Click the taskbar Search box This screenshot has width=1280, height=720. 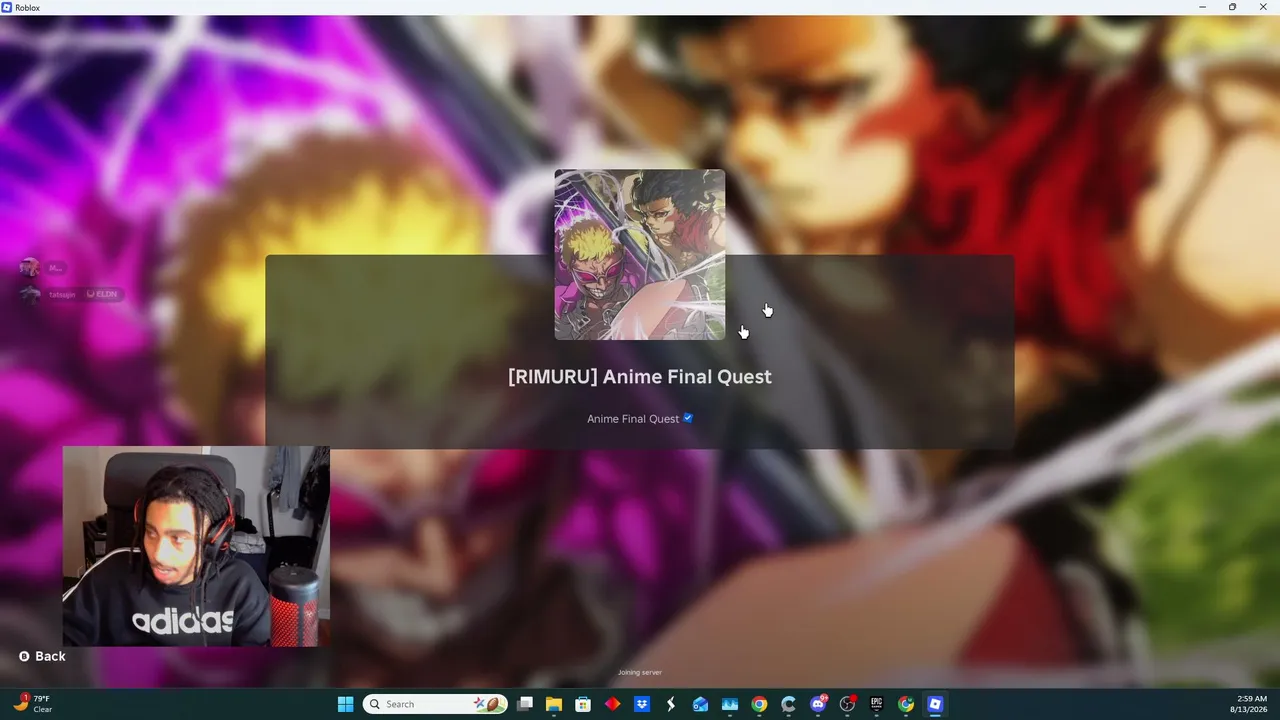coord(435,704)
